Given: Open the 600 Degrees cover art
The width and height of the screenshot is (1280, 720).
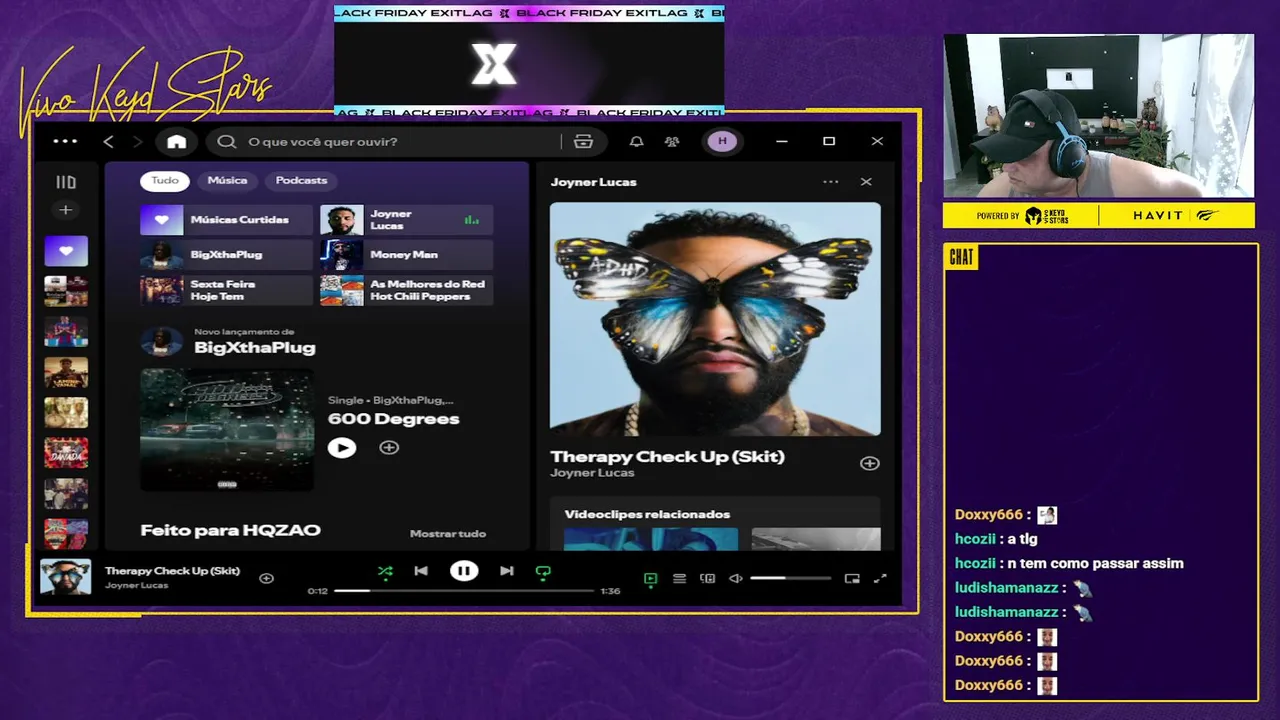Looking at the screenshot, I should coord(227,429).
